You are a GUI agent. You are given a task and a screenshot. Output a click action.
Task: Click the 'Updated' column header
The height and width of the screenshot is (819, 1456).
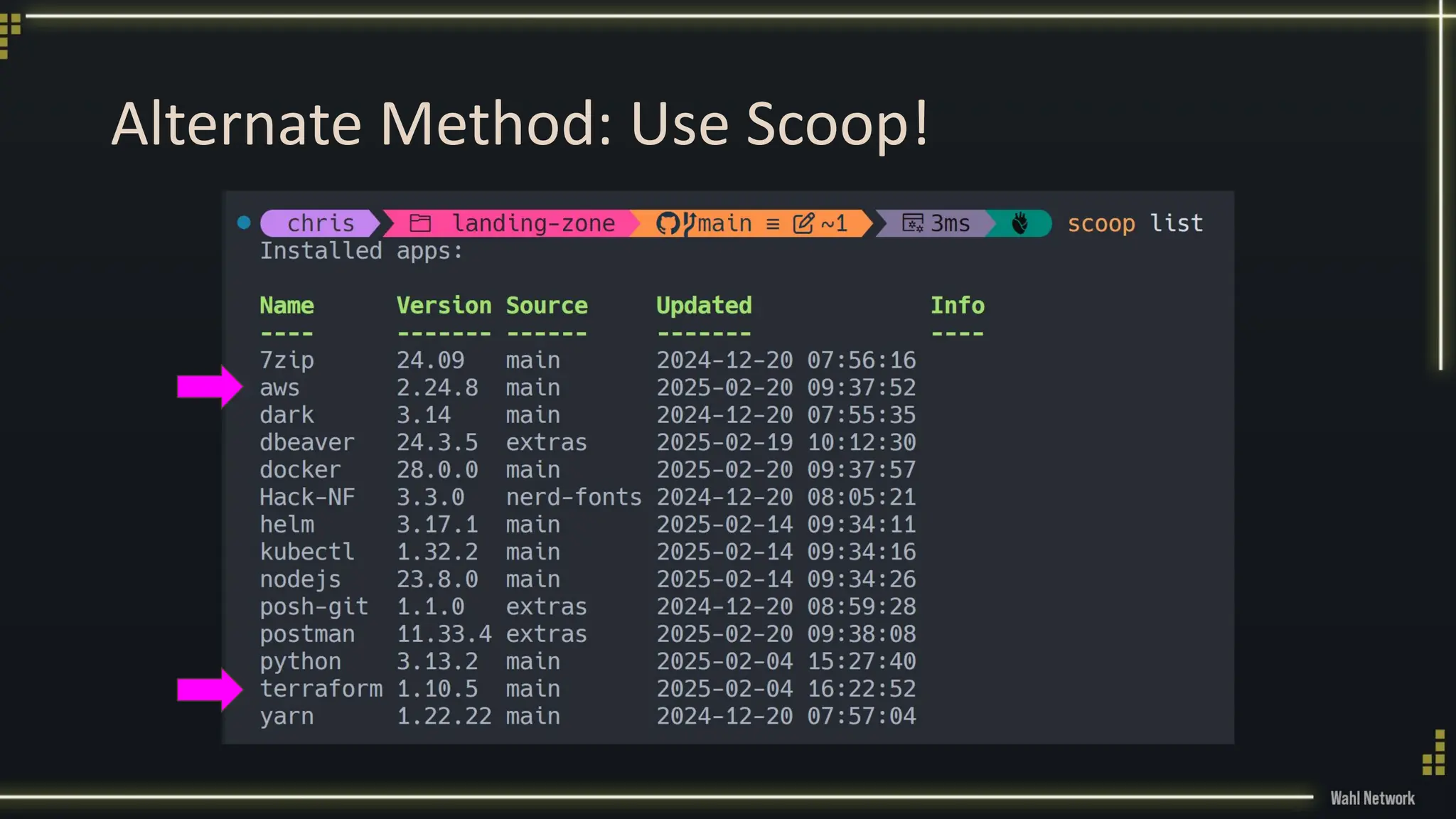tap(704, 306)
